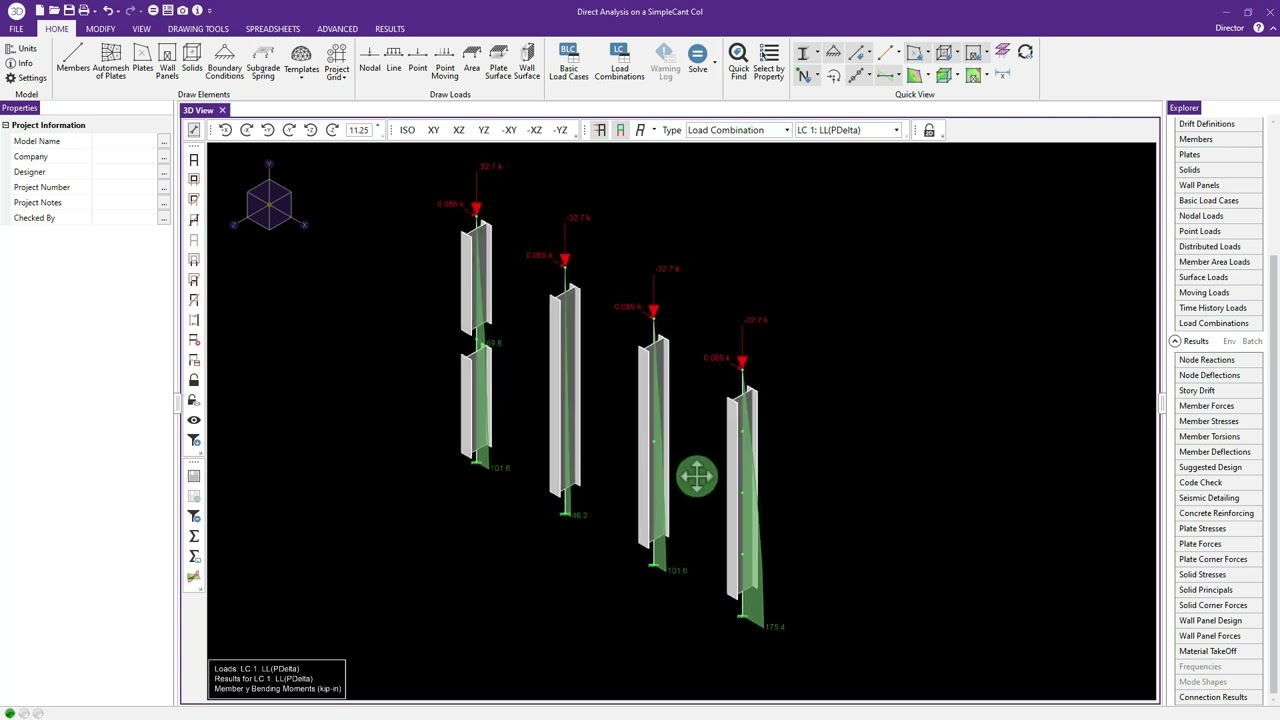This screenshot has height=720, width=1280.
Task: Select the Point Moving load tool
Action: [x=445, y=61]
